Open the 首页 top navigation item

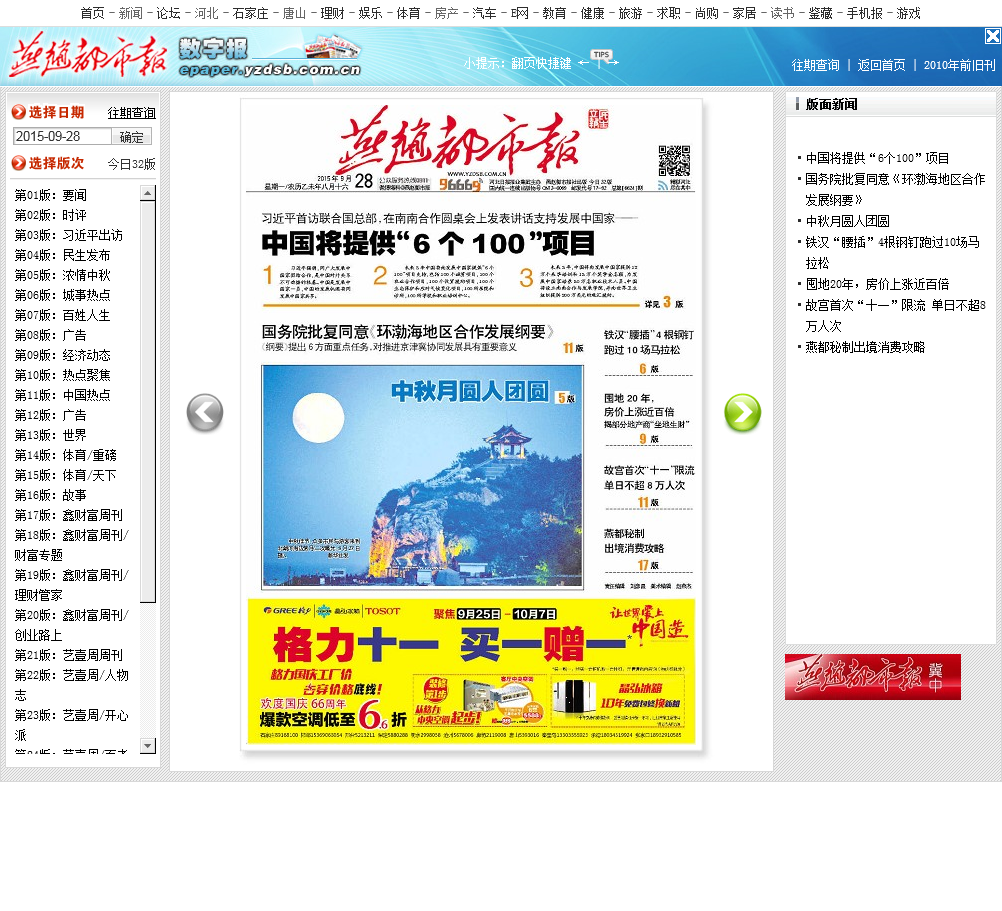92,13
